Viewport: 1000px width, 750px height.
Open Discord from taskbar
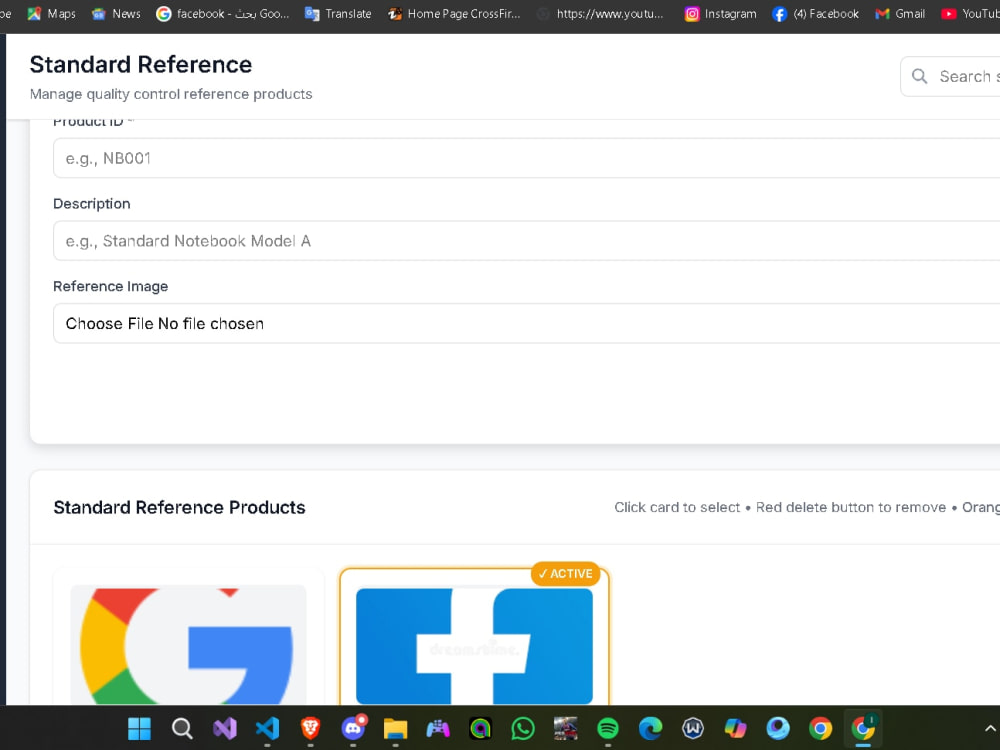click(x=353, y=728)
